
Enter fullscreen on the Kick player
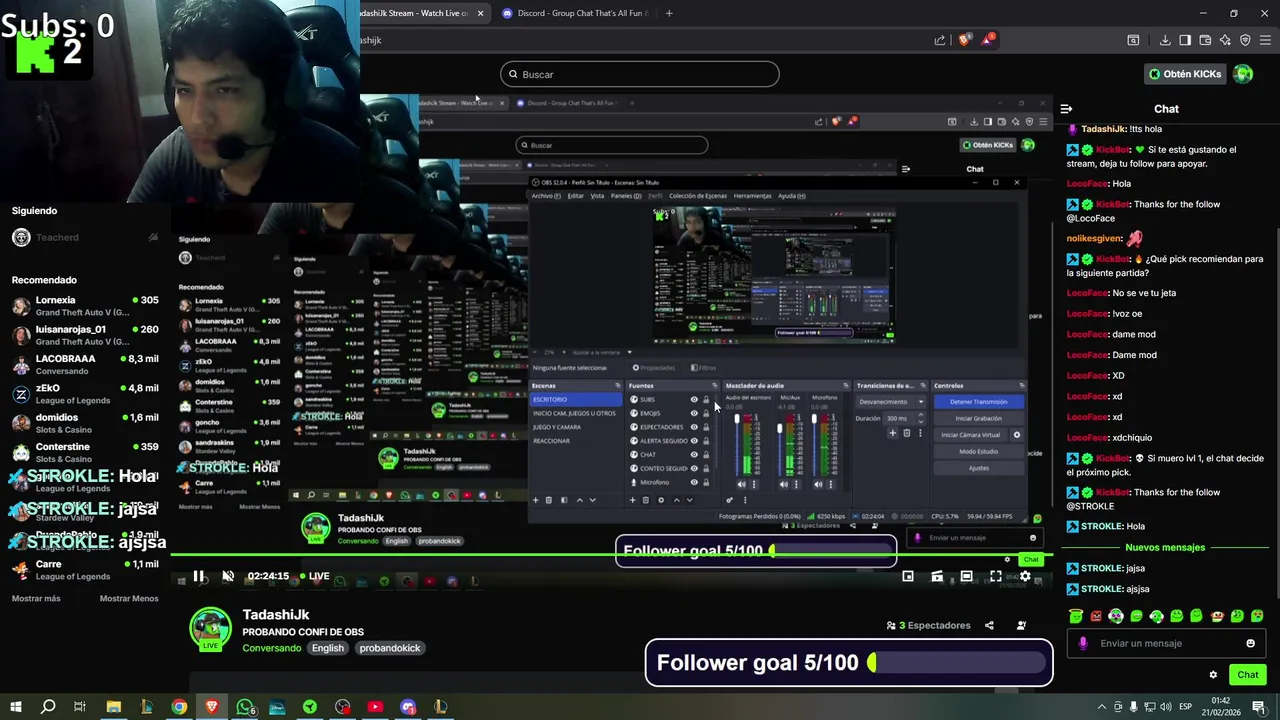click(x=996, y=576)
